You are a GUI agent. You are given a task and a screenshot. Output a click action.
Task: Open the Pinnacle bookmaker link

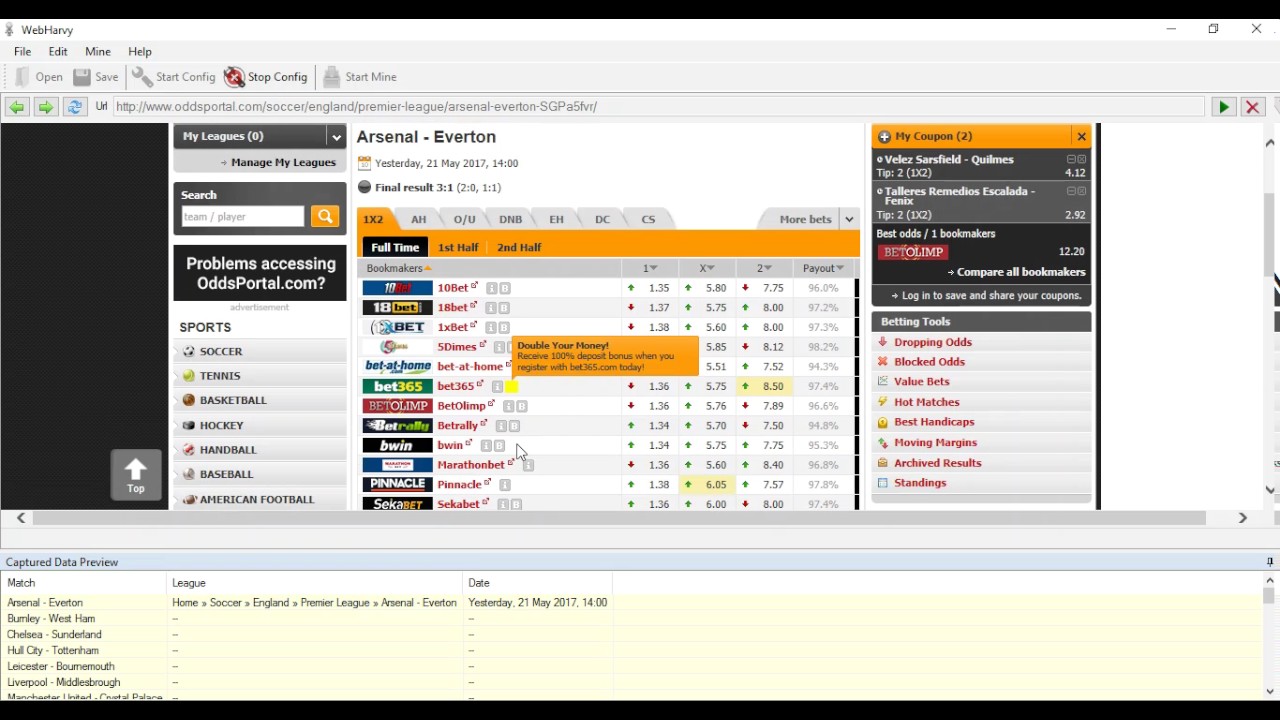pyautogui.click(x=460, y=484)
